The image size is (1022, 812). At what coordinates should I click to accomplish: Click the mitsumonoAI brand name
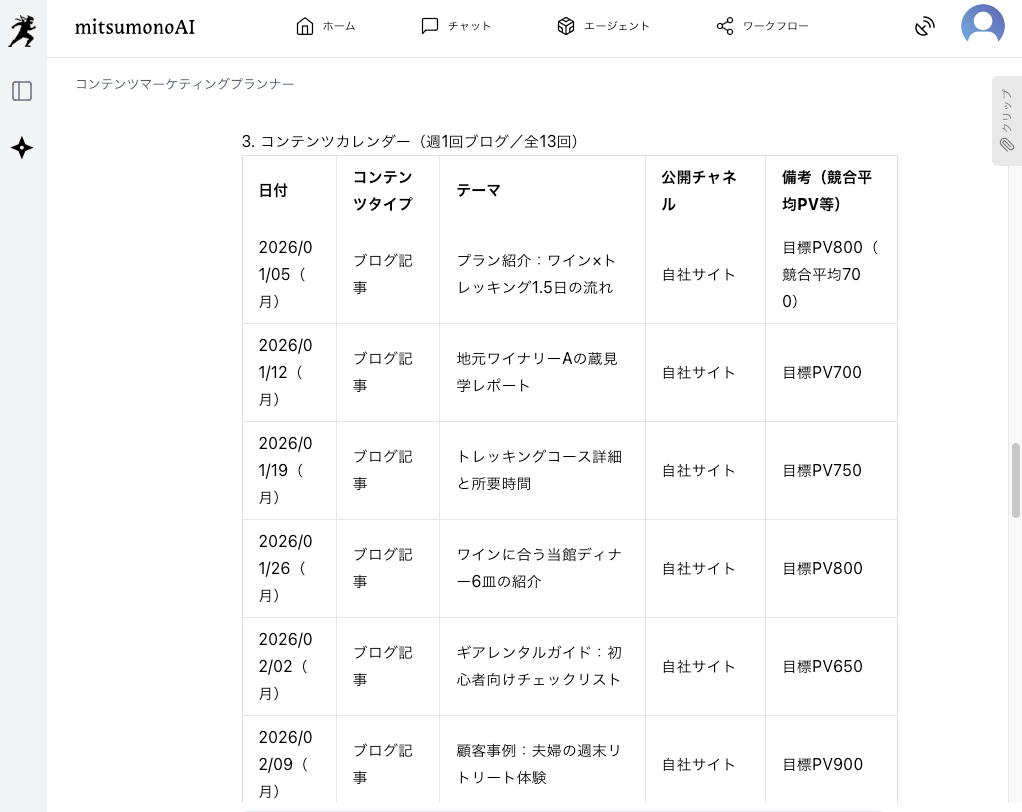pyautogui.click(x=135, y=27)
